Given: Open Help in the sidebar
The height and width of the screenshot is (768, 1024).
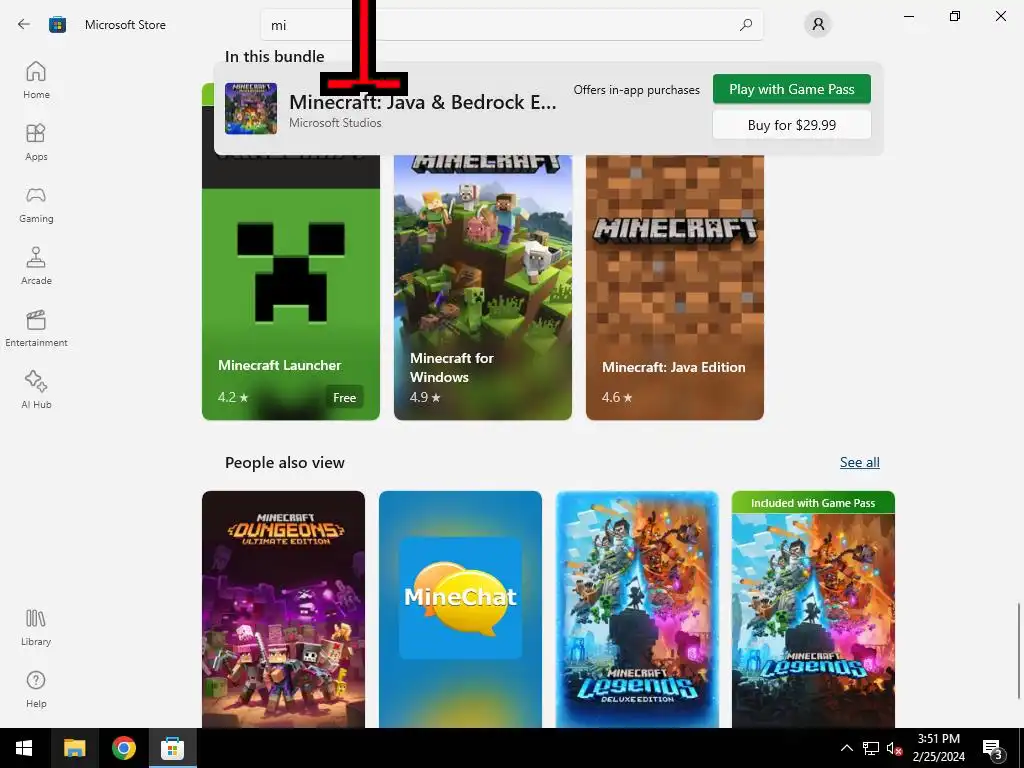Looking at the screenshot, I should [x=36, y=689].
